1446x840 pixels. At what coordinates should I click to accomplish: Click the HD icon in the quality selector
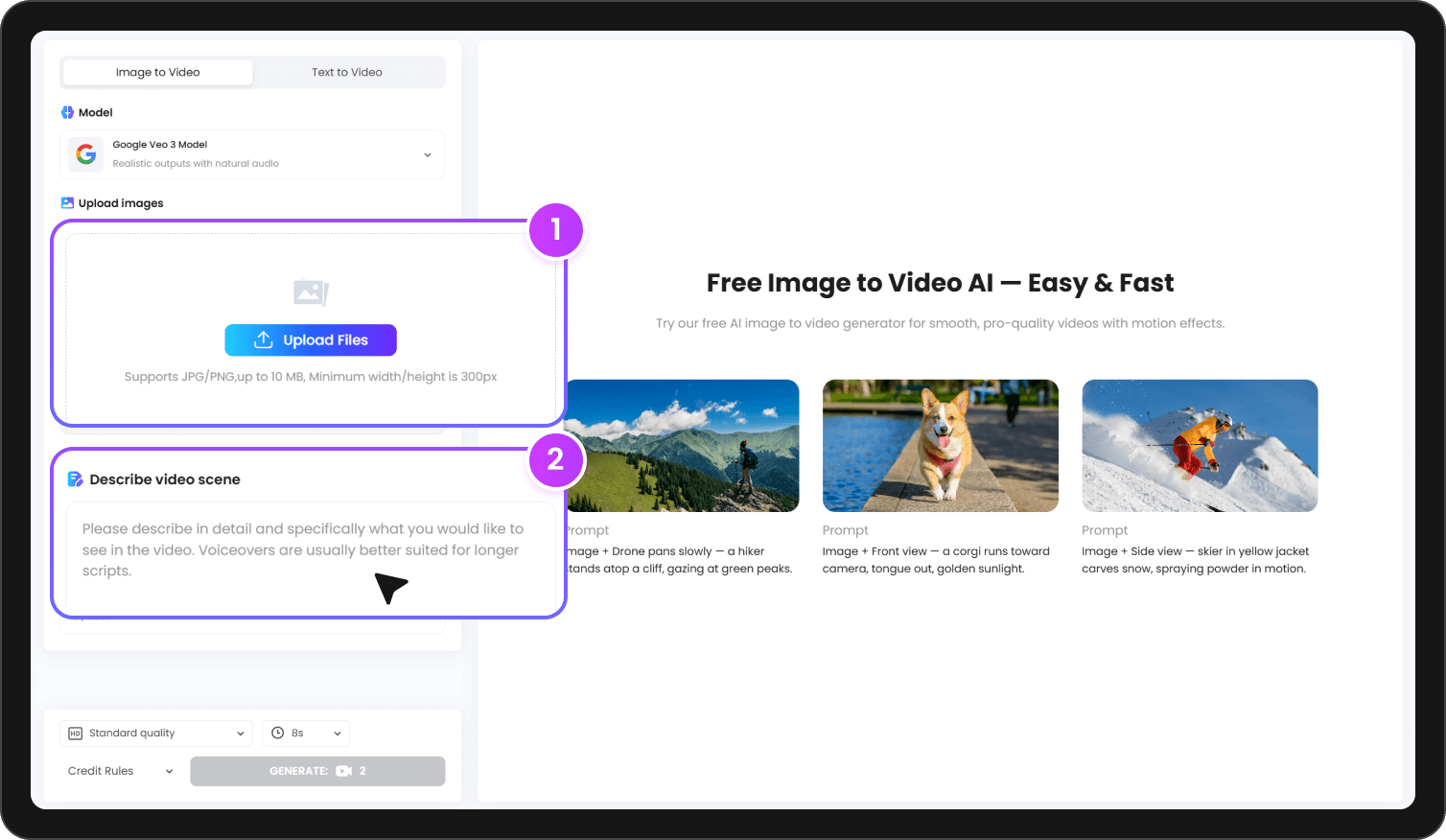click(77, 733)
